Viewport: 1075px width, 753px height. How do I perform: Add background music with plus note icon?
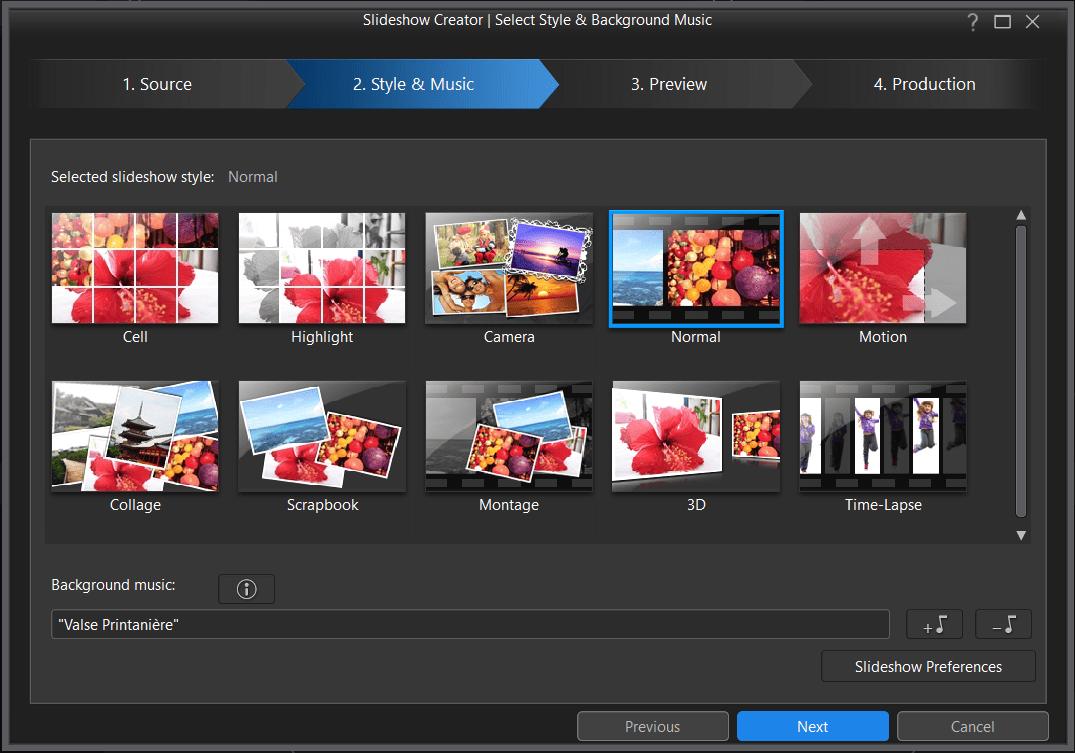(x=934, y=624)
